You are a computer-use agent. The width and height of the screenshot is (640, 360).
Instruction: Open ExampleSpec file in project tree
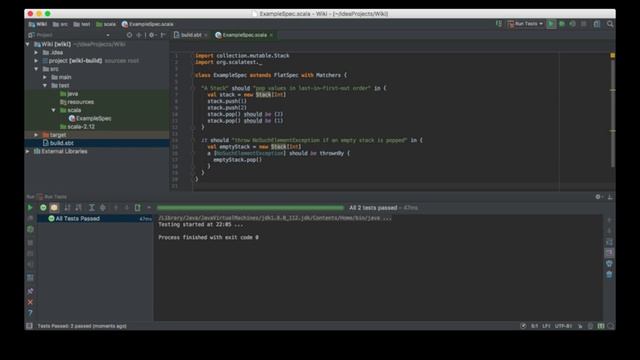click(x=90, y=118)
